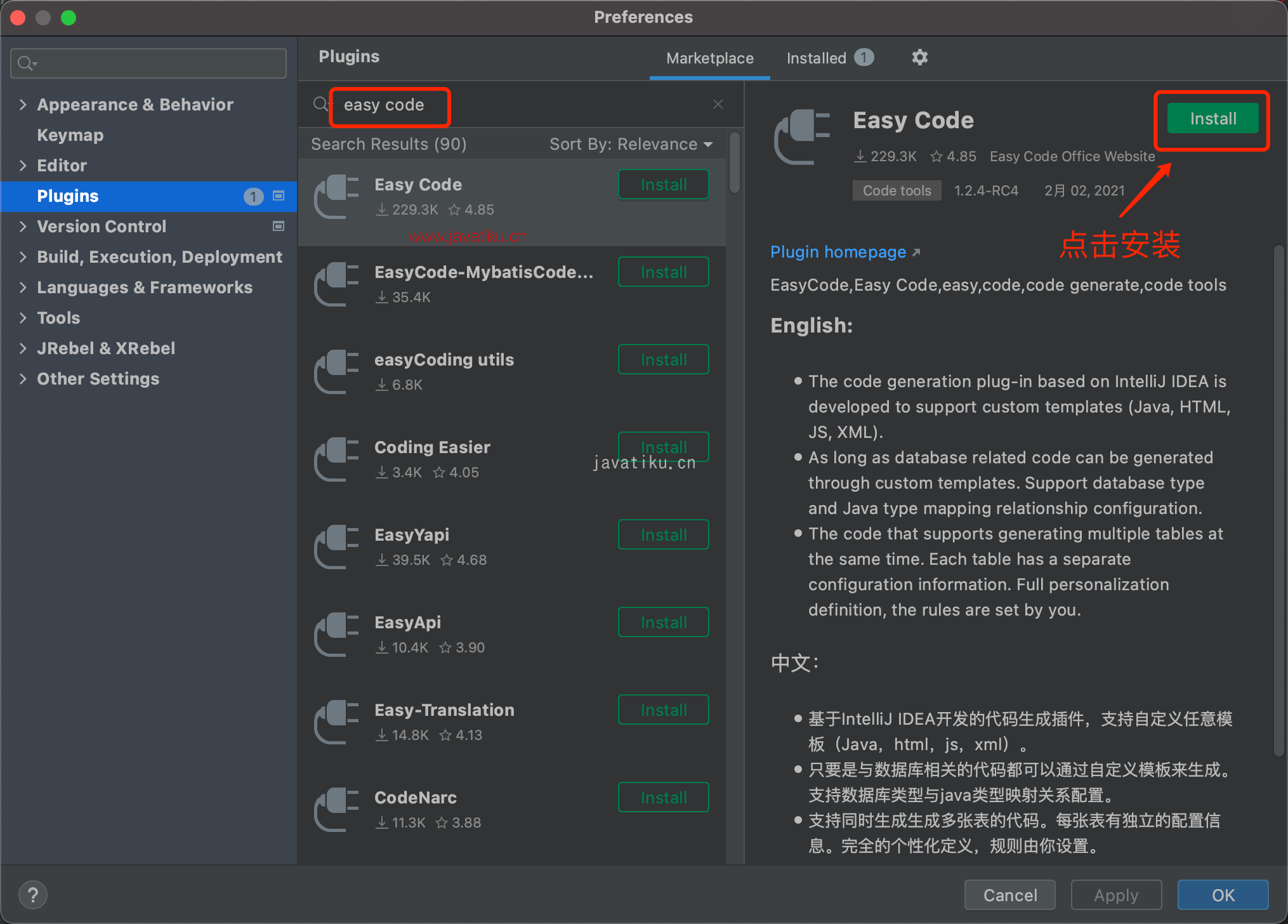
Task: Select the EasyYapi result title
Action: point(412,535)
